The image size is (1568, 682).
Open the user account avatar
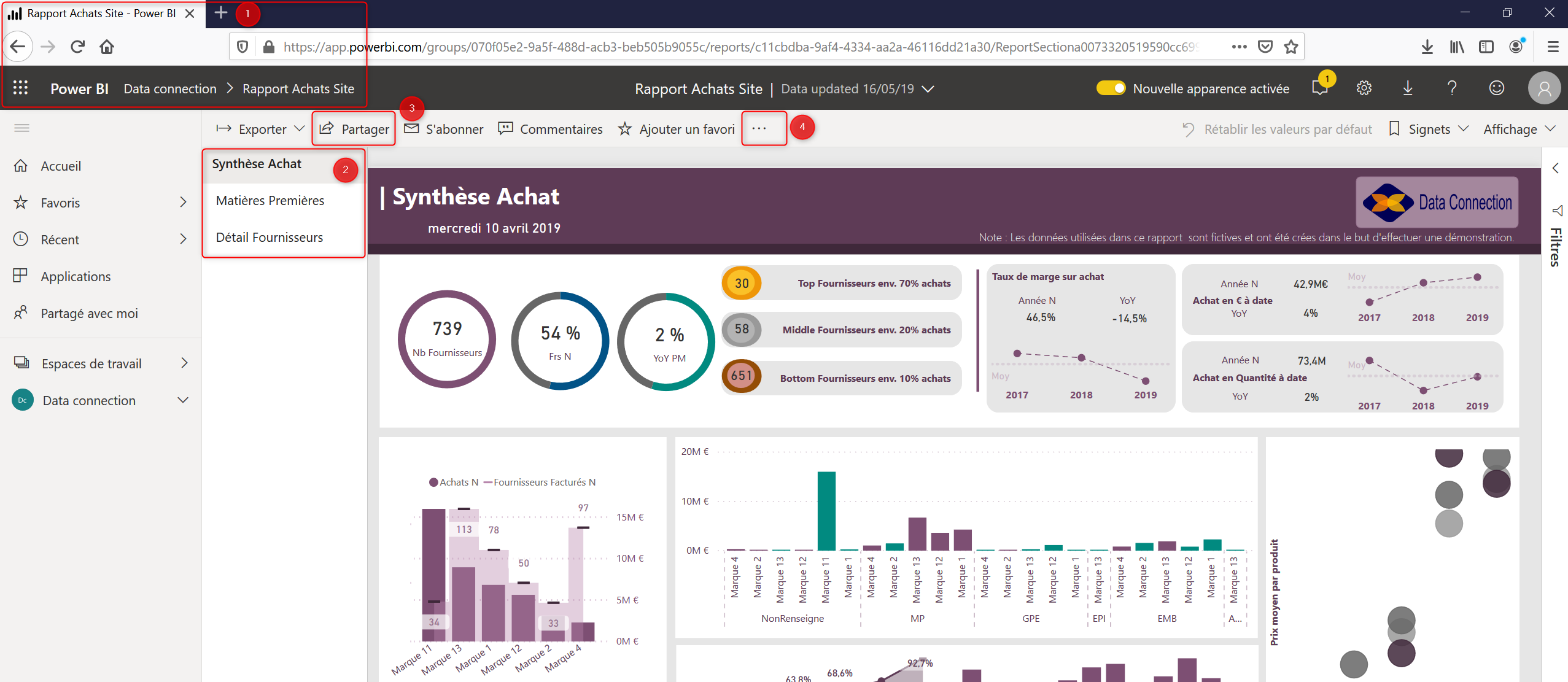point(1544,88)
